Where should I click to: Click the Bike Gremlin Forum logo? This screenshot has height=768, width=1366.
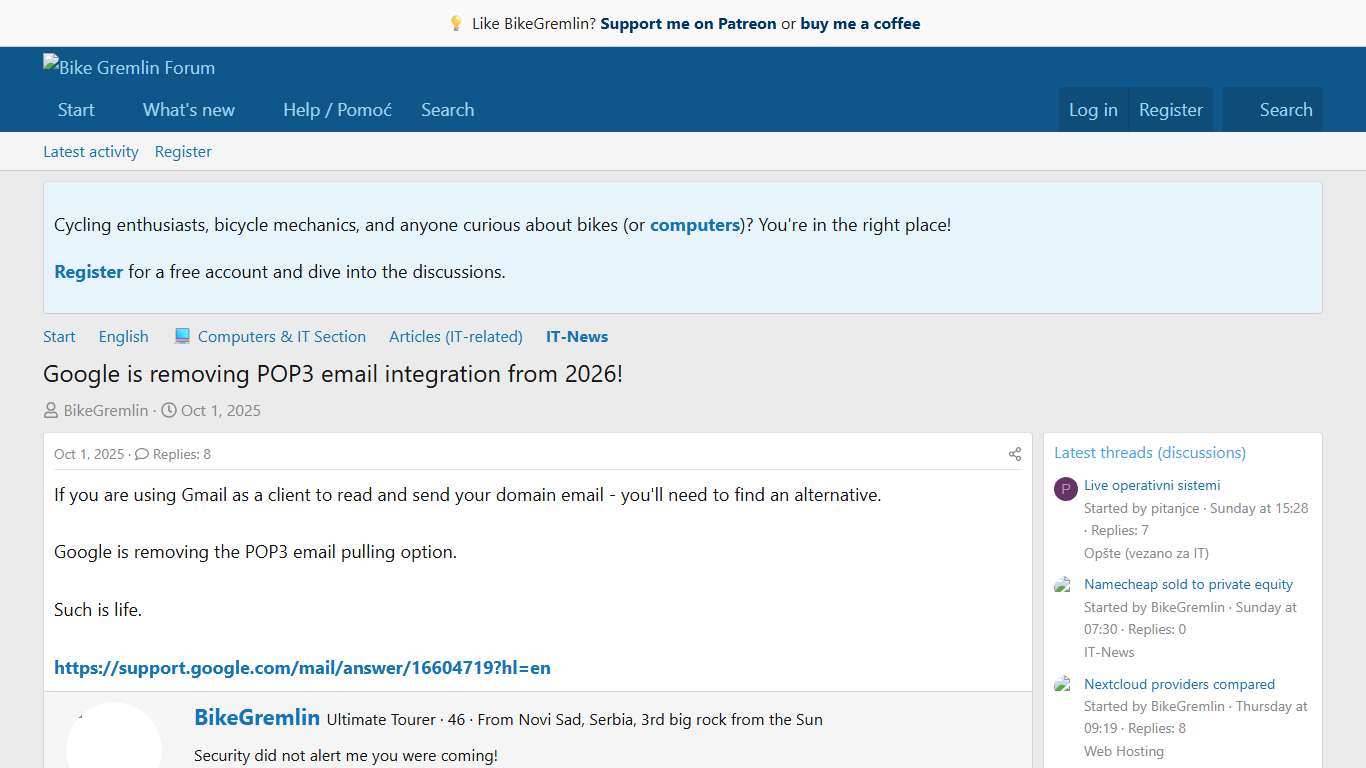click(x=128, y=67)
